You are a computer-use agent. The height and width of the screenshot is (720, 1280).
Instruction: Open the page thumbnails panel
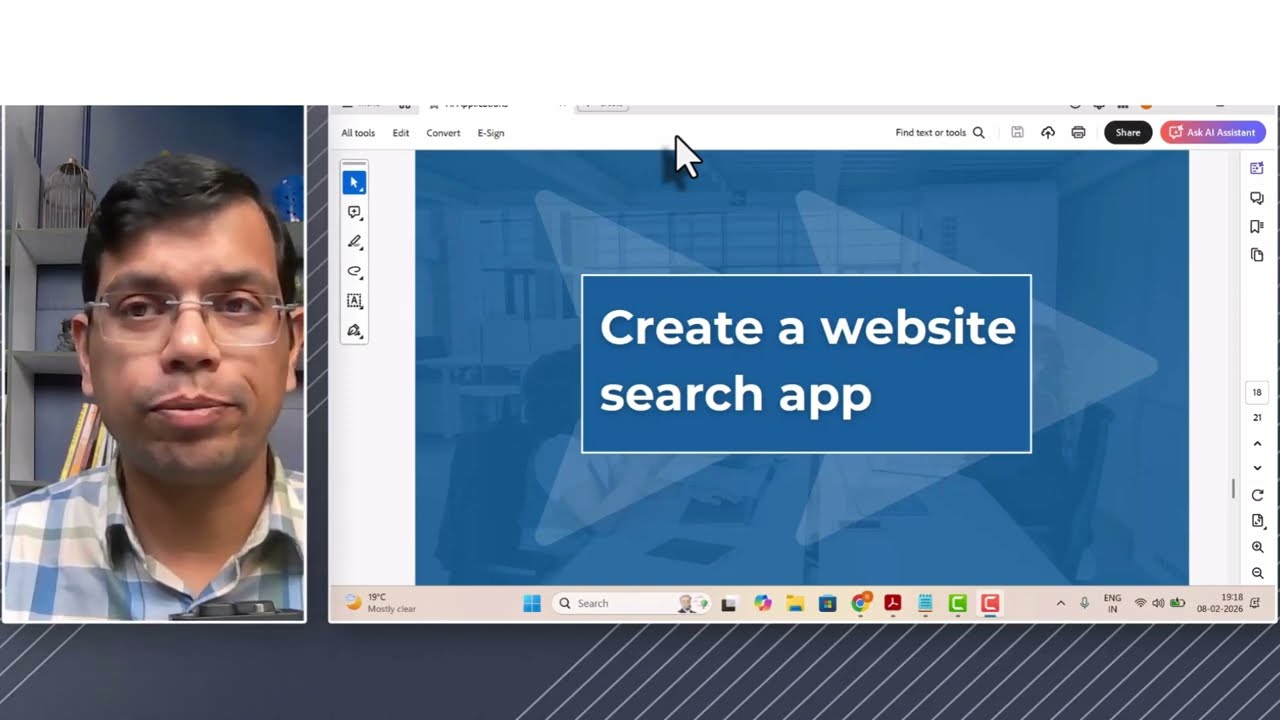1257,255
